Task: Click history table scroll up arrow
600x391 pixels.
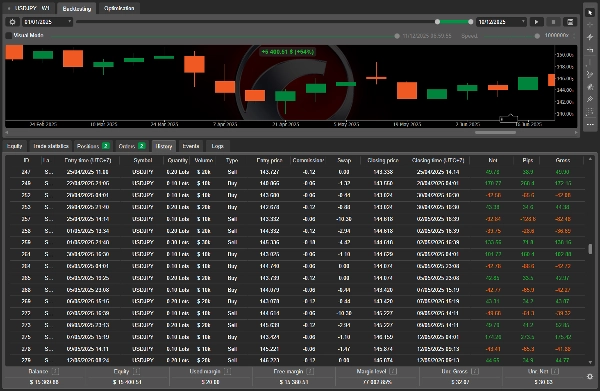Action: [x=590, y=159]
